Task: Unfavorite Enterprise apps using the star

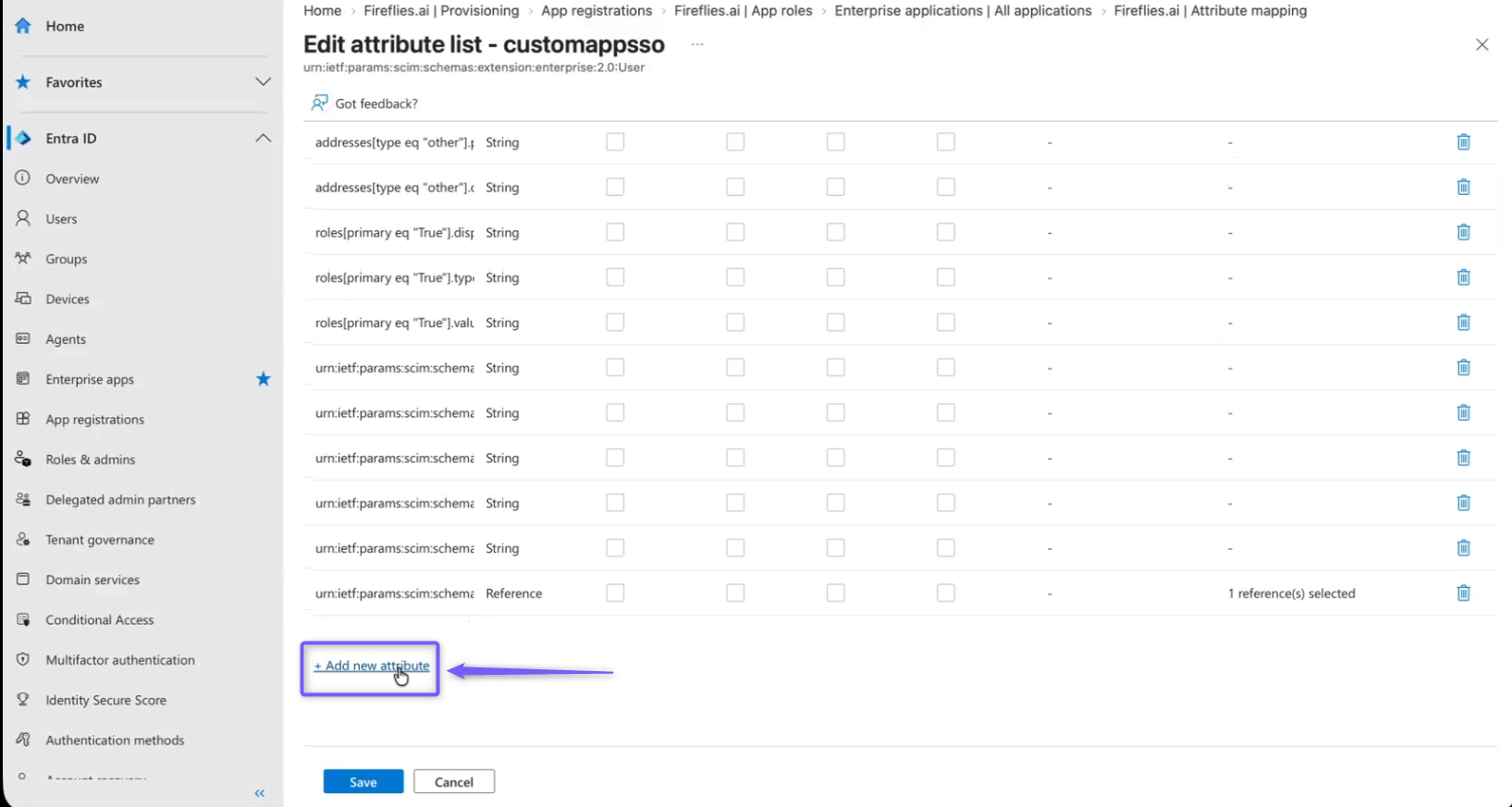Action: tap(264, 379)
